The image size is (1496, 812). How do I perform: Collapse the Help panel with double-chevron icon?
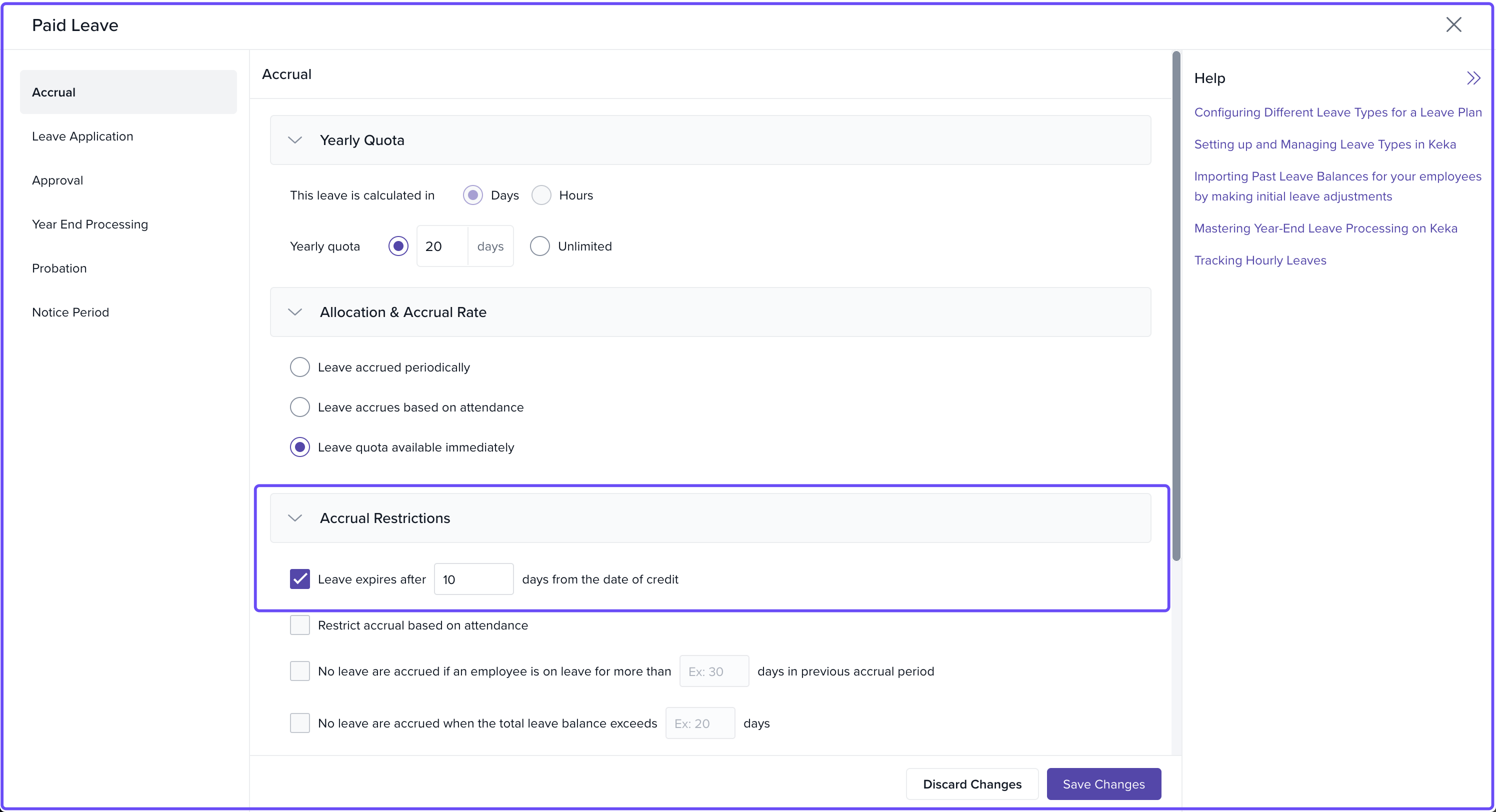(1473, 78)
